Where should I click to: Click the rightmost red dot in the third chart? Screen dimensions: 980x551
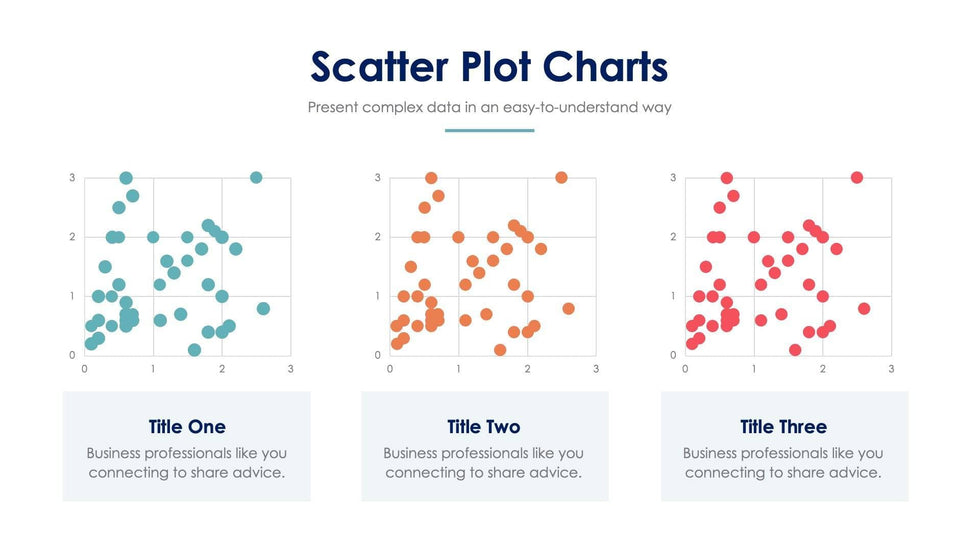coord(864,308)
